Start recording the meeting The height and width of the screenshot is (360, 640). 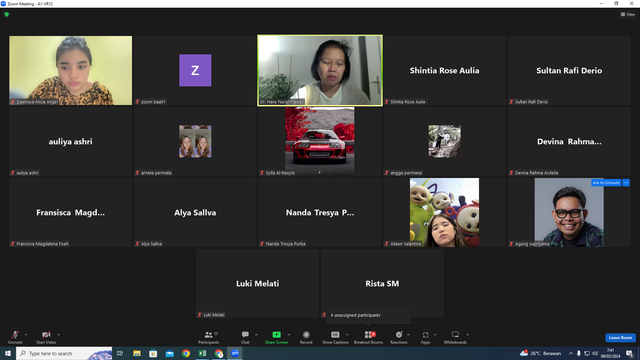pos(306,338)
